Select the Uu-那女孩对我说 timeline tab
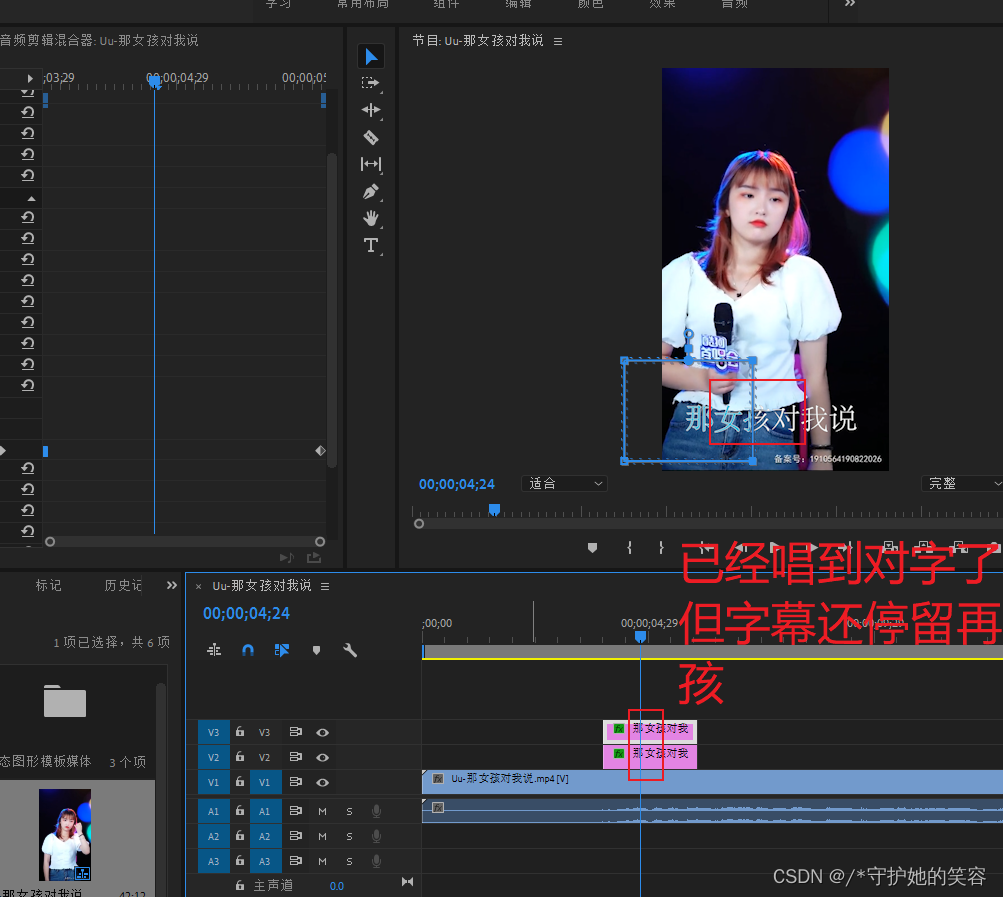Viewport: 1003px width, 897px height. (x=262, y=586)
